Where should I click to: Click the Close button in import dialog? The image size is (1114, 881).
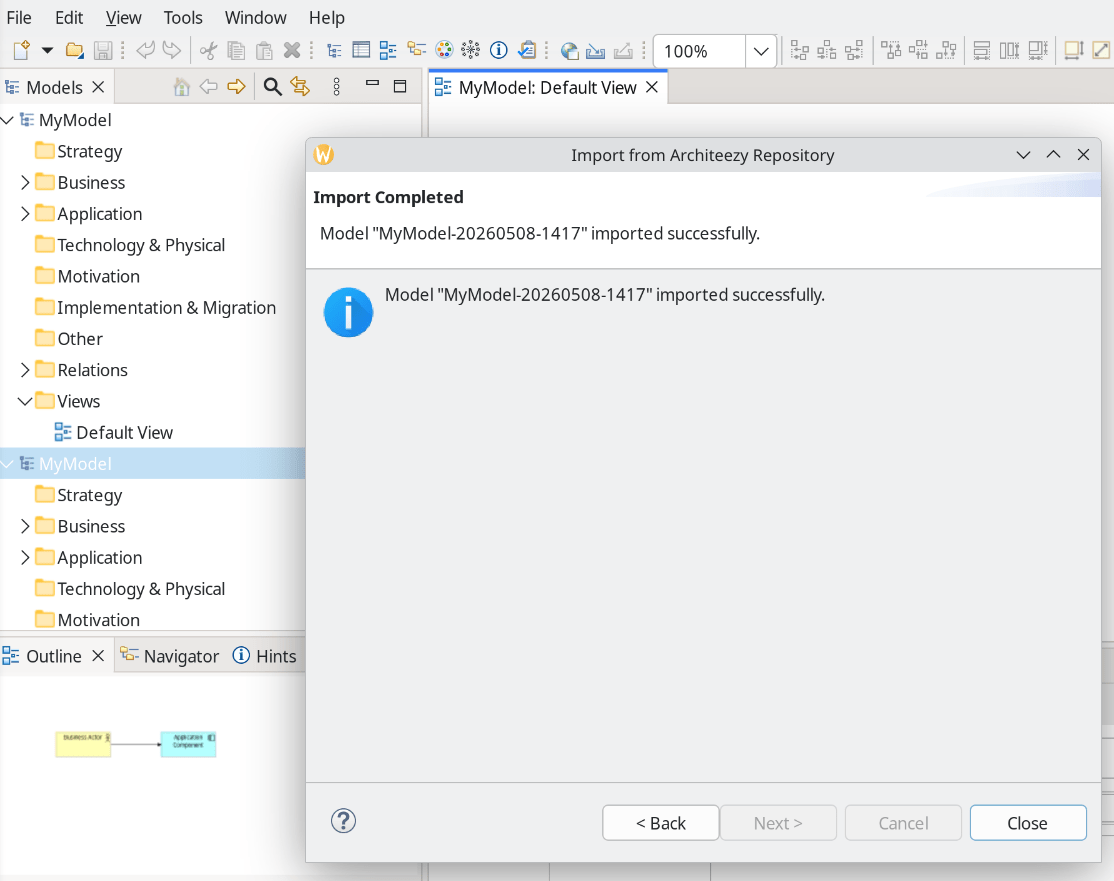click(x=1027, y=823)
